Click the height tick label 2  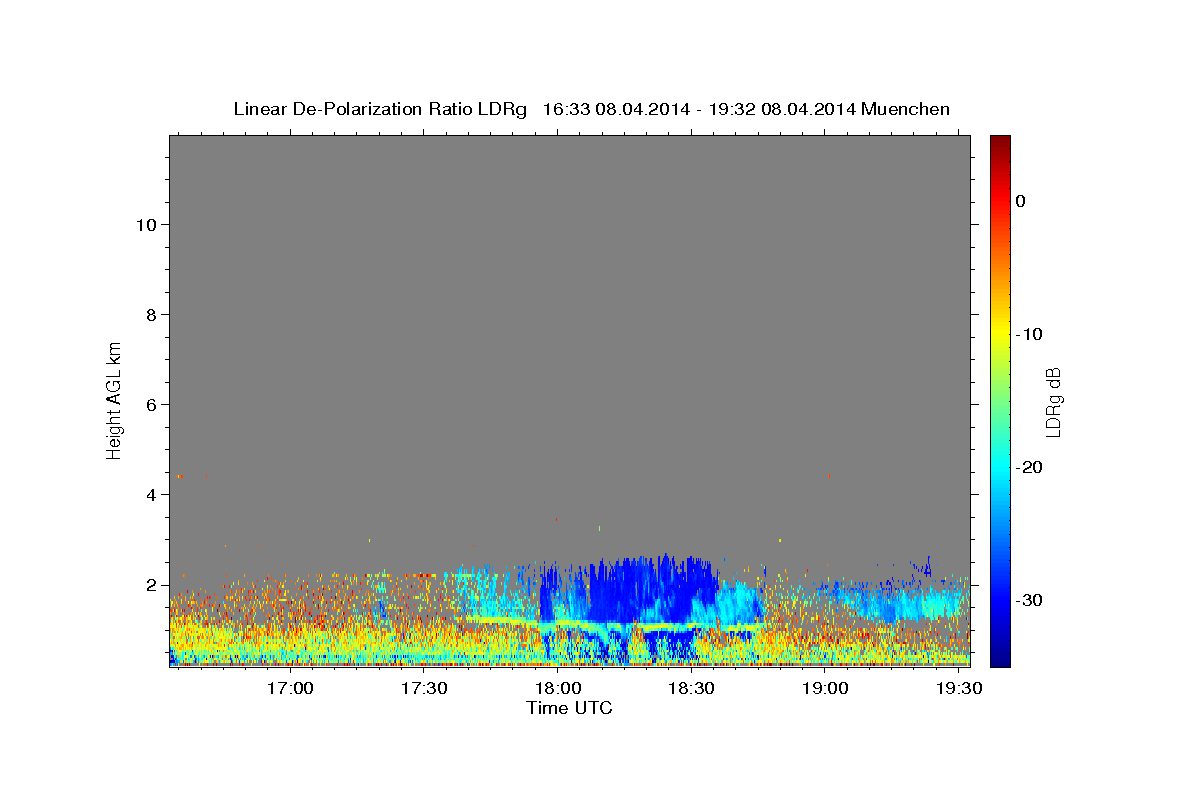click(151, 584)
